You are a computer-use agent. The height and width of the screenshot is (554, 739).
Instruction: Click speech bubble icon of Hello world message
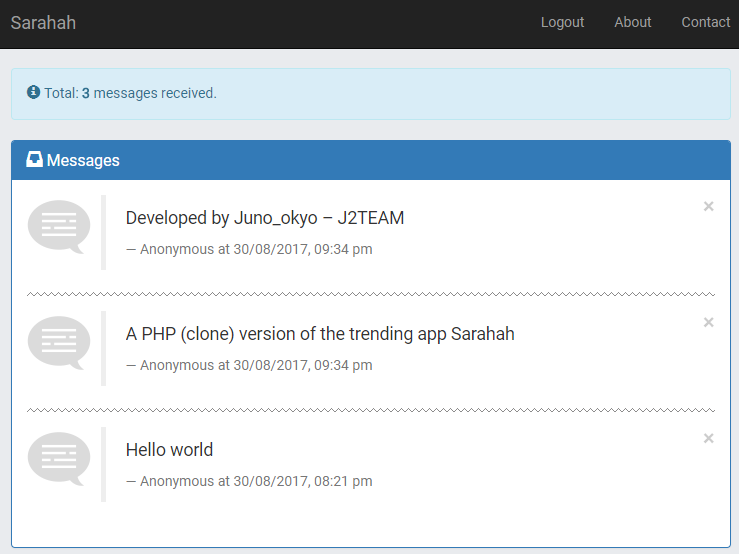[59, 459]
